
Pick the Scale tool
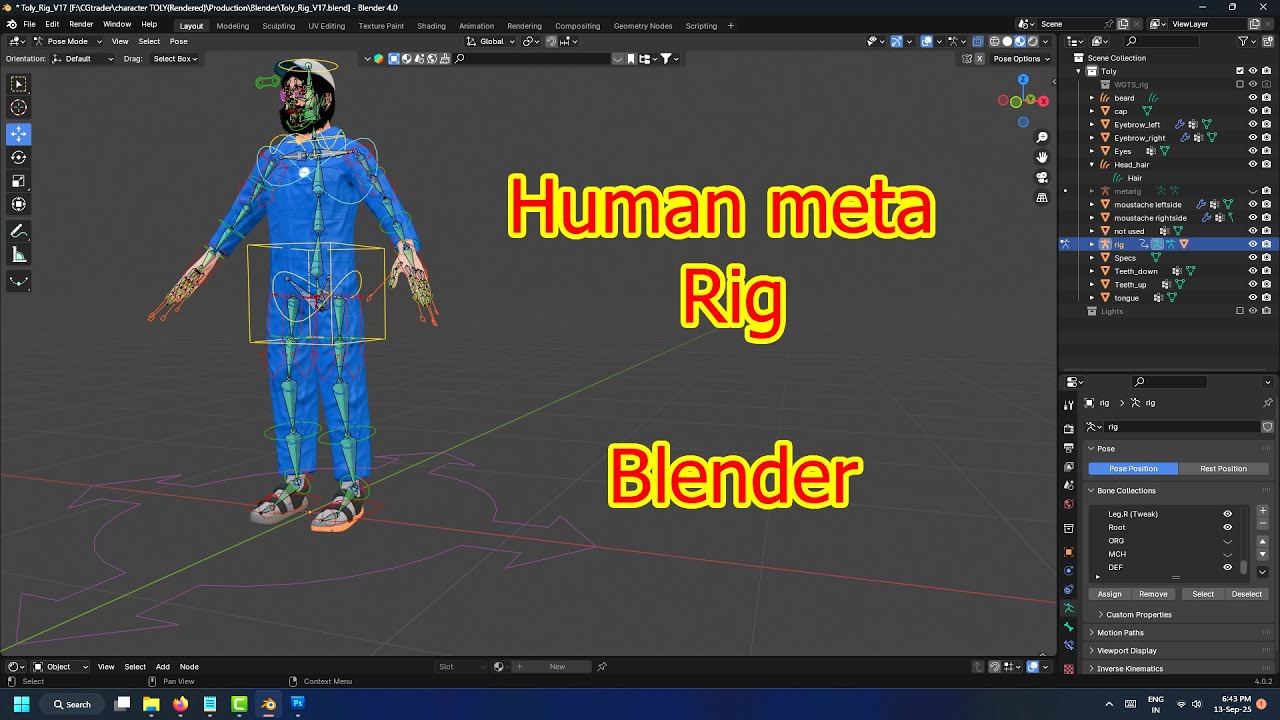[19, 181]
